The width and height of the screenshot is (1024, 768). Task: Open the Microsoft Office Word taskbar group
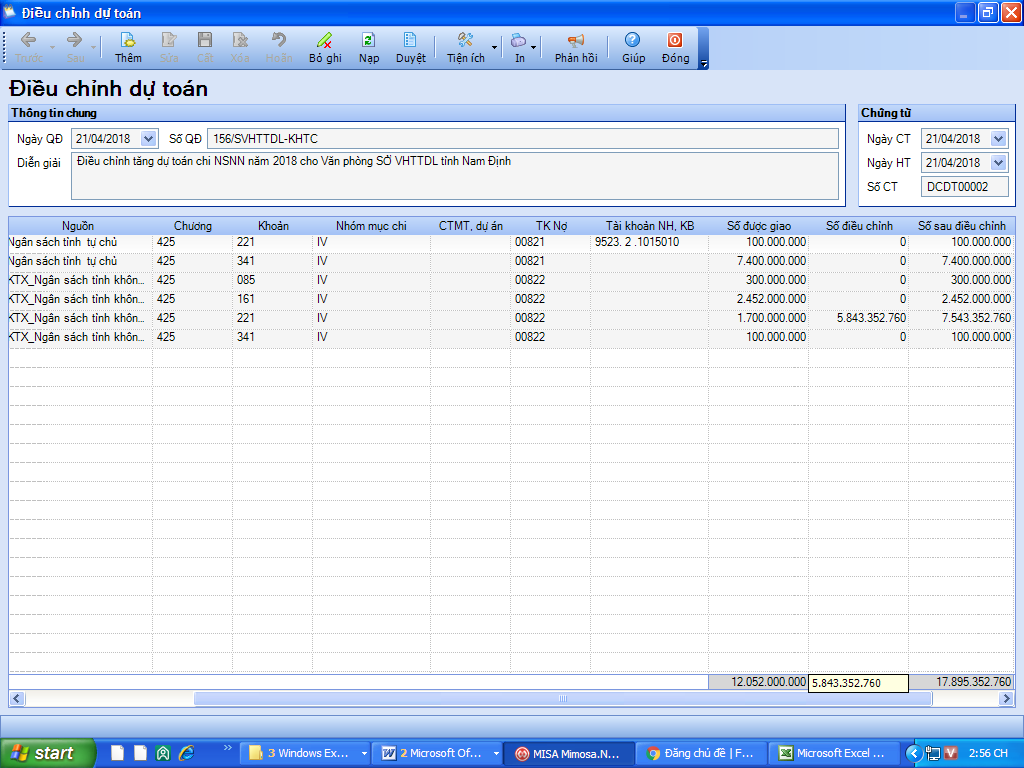pos(437,754)
